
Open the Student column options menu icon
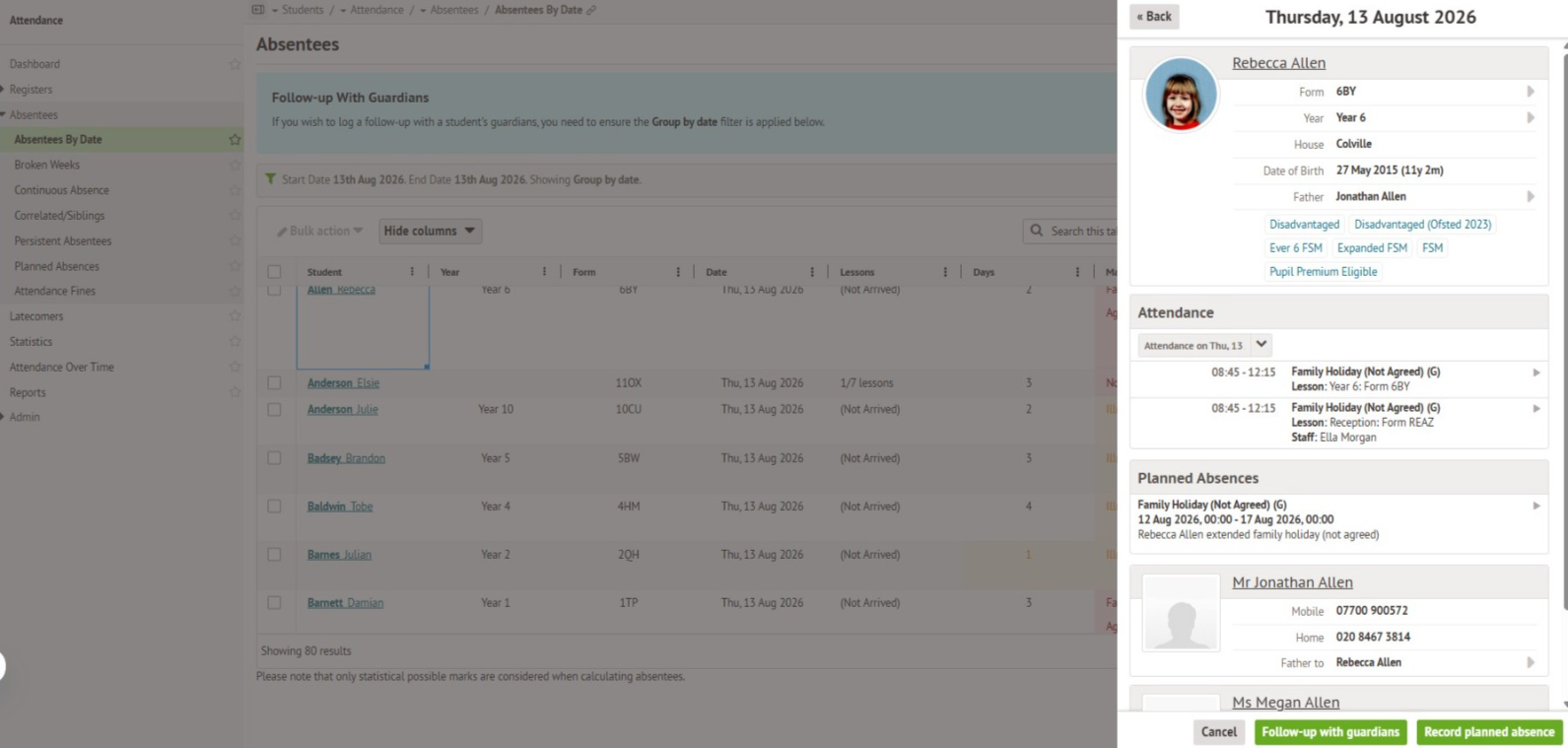[412, 272]
